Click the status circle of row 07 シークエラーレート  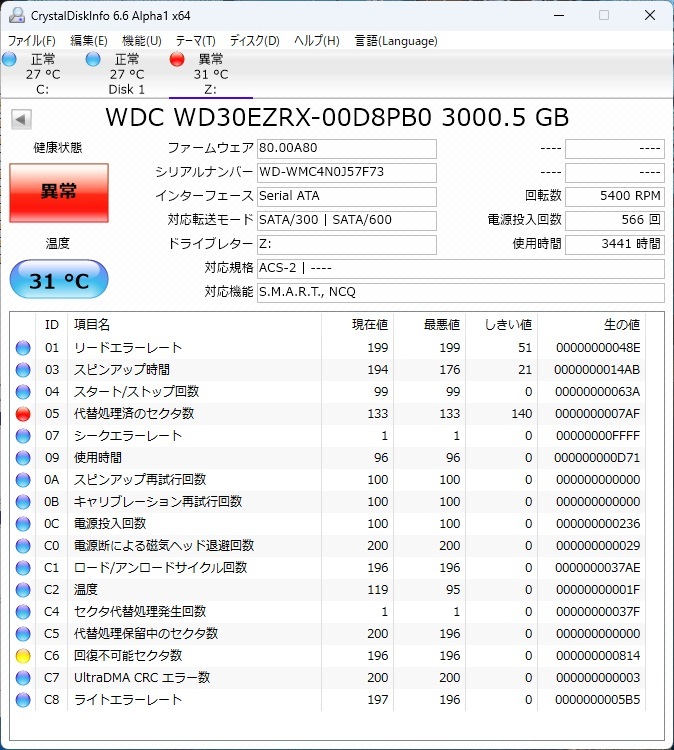click(x=23, y=436)
